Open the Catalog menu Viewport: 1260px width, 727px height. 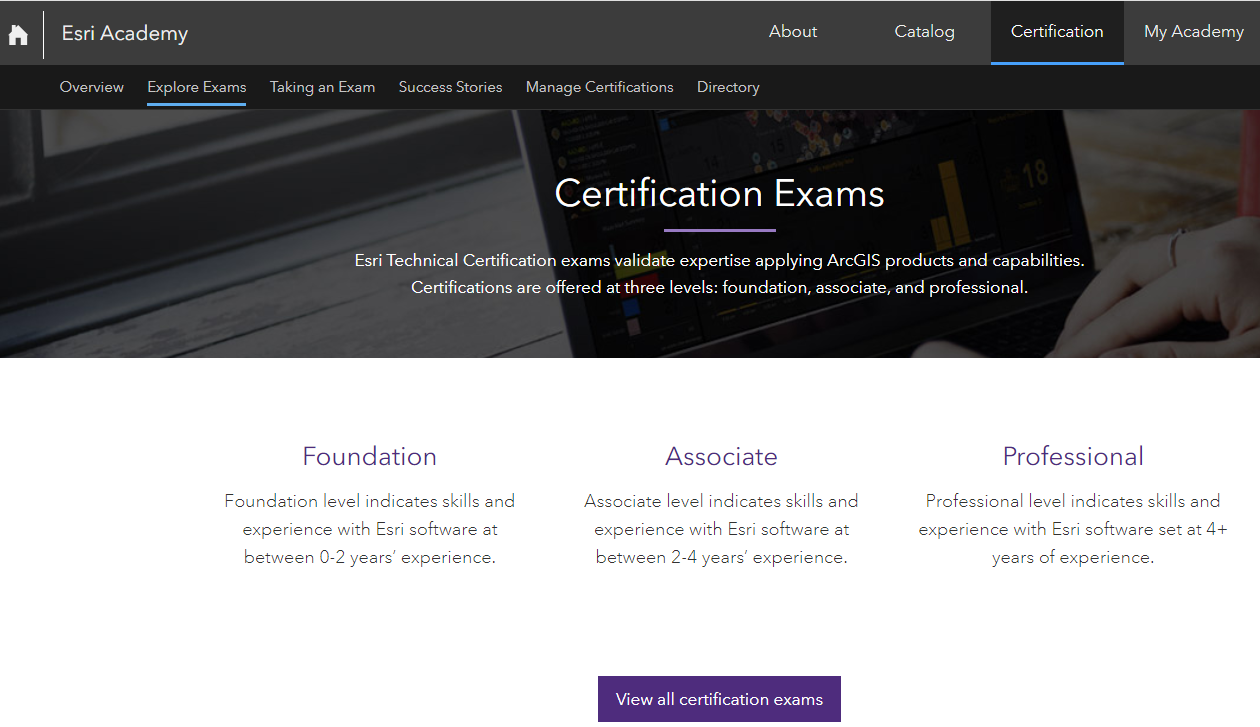tap(924, 32)
